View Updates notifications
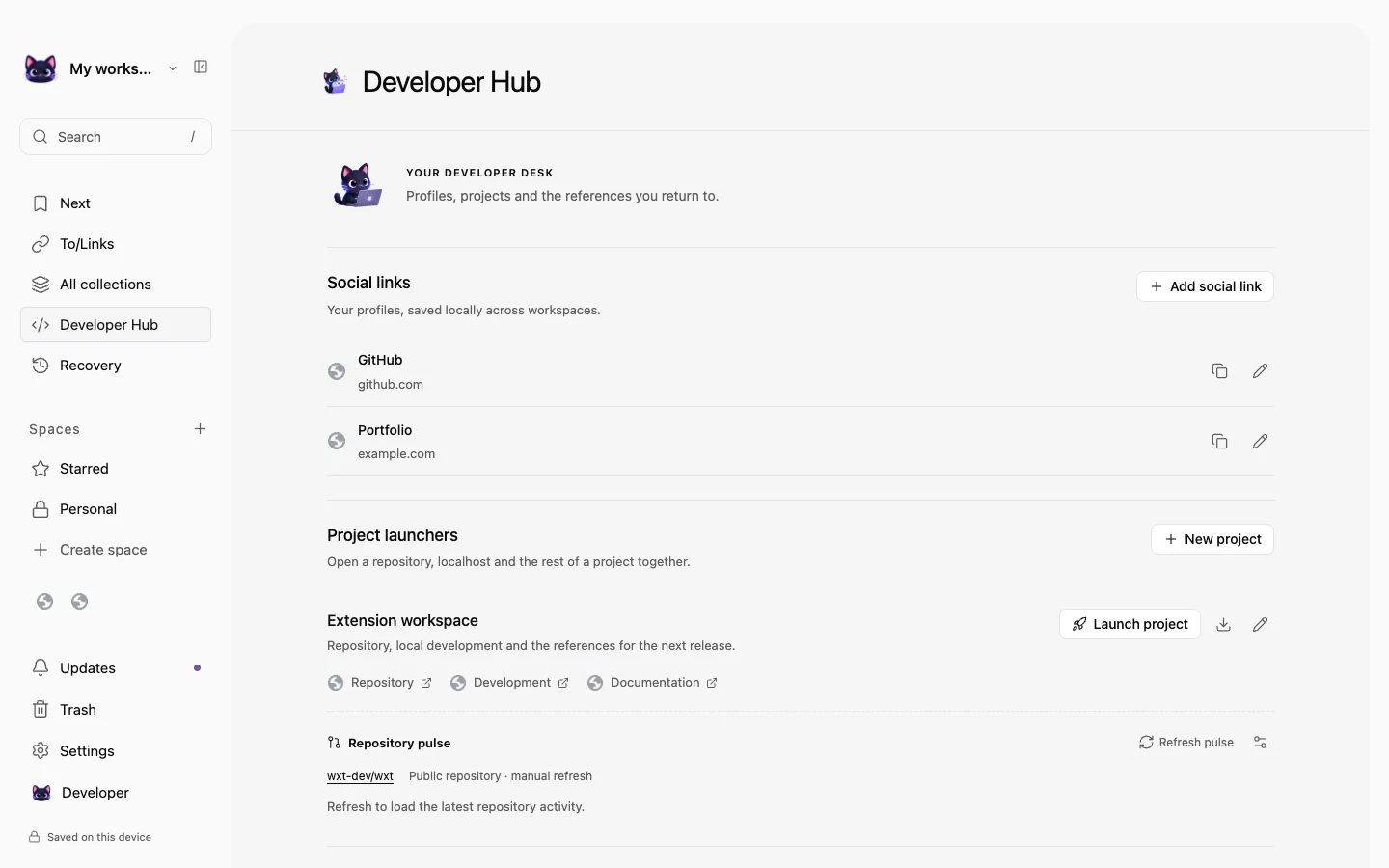Viewport: 1389px width, 868px height. point(116,668)
